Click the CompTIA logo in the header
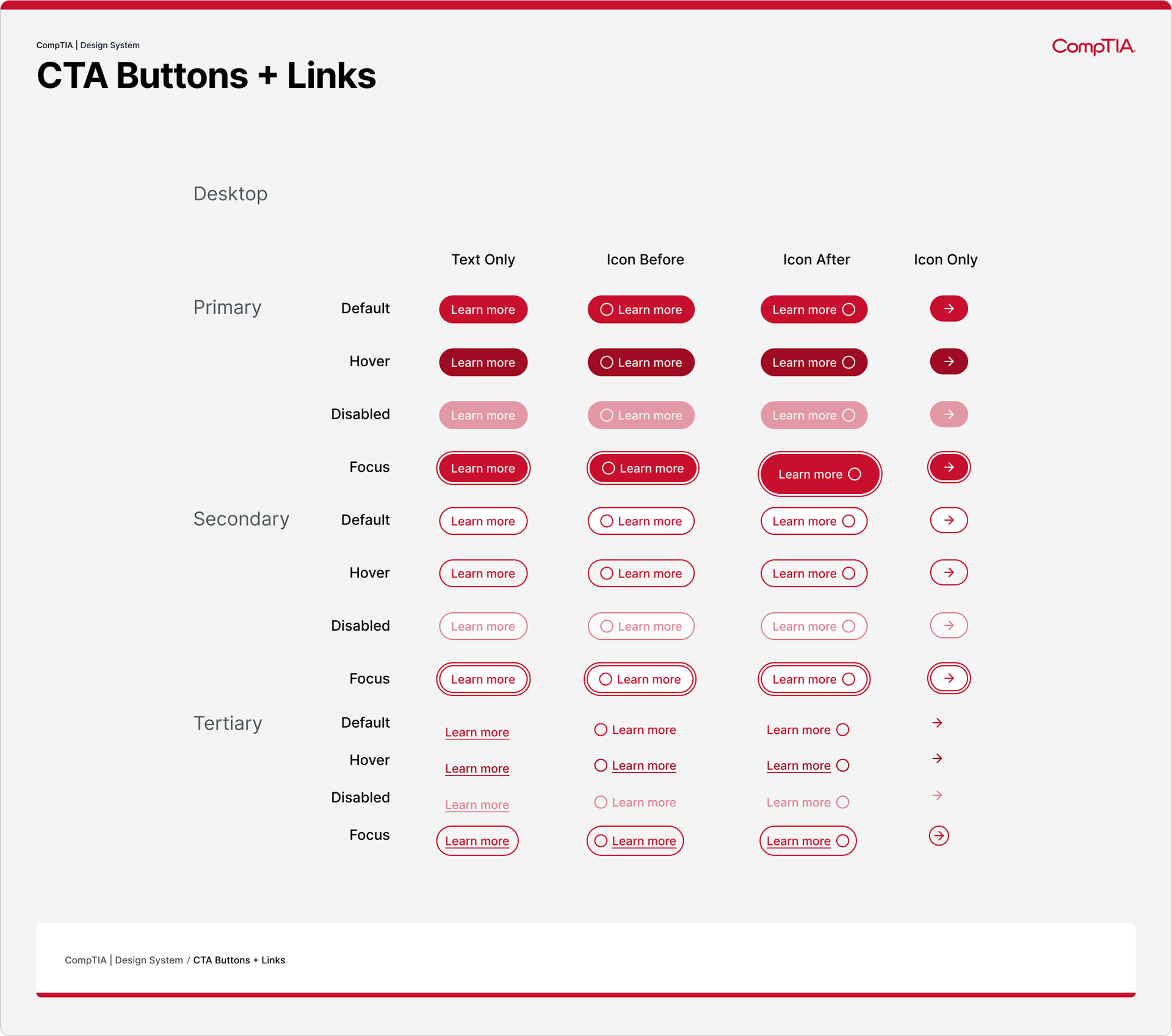The width and height of the screenshot is (1172, 1036). [x=1093, y=46]
